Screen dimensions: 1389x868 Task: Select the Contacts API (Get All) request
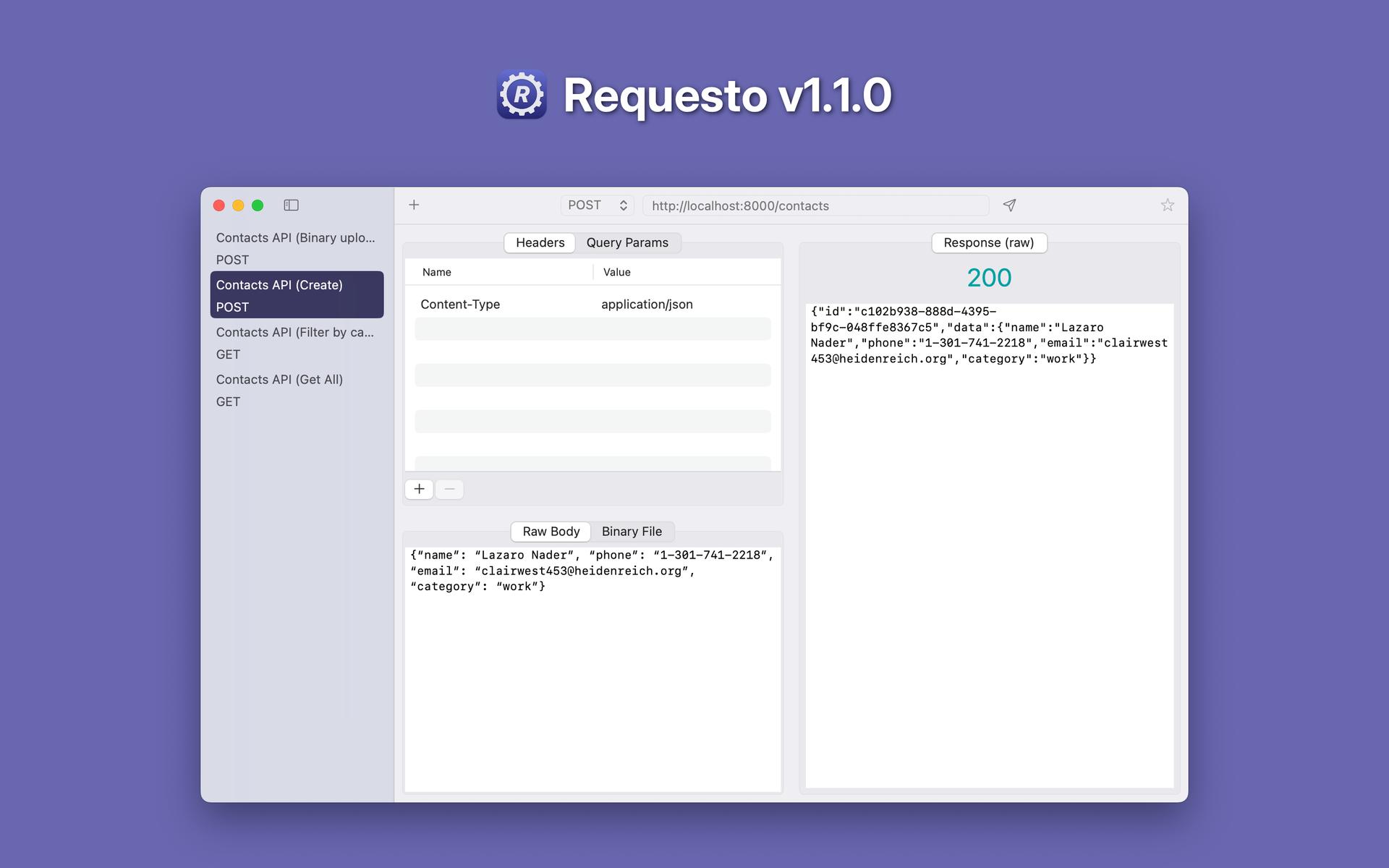[279, 379]
